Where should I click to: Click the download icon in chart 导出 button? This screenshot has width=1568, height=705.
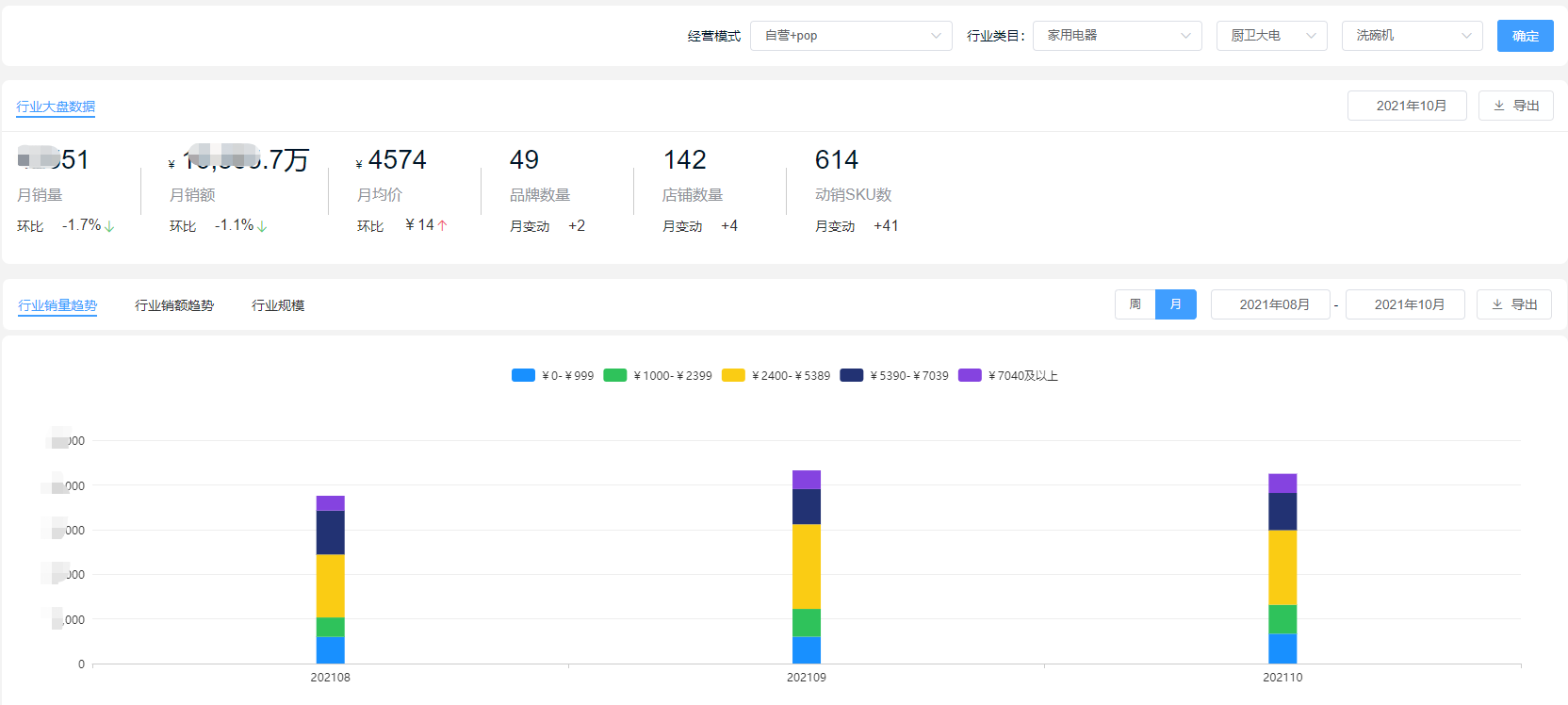point(1497,304)
